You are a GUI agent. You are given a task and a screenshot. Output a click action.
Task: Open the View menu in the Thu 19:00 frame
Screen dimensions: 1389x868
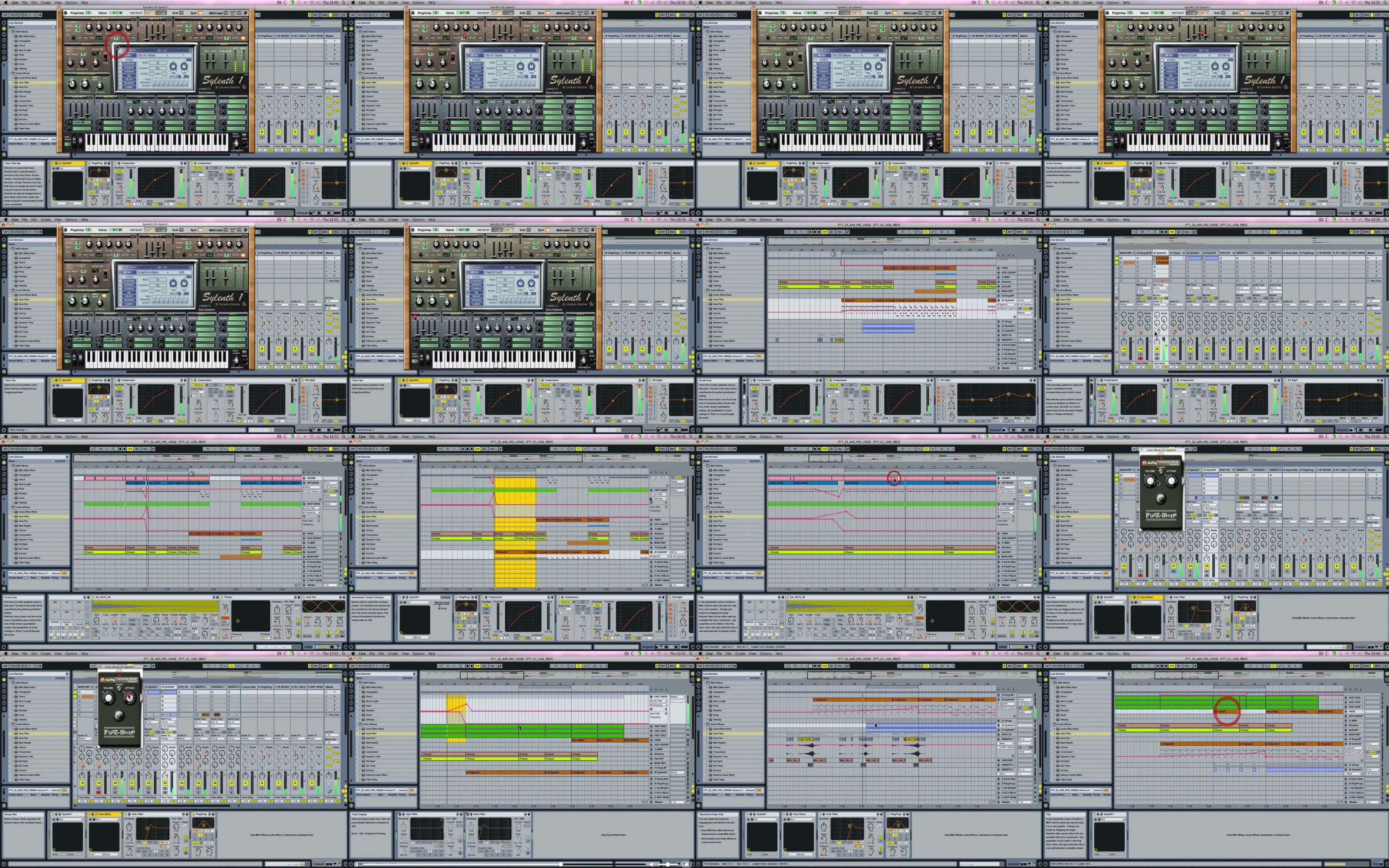(1100, 436)
